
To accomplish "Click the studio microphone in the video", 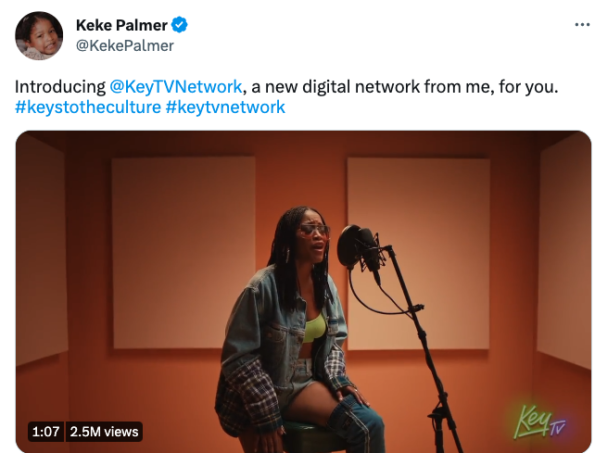I will pyautogui.click(x=359, y=249).
